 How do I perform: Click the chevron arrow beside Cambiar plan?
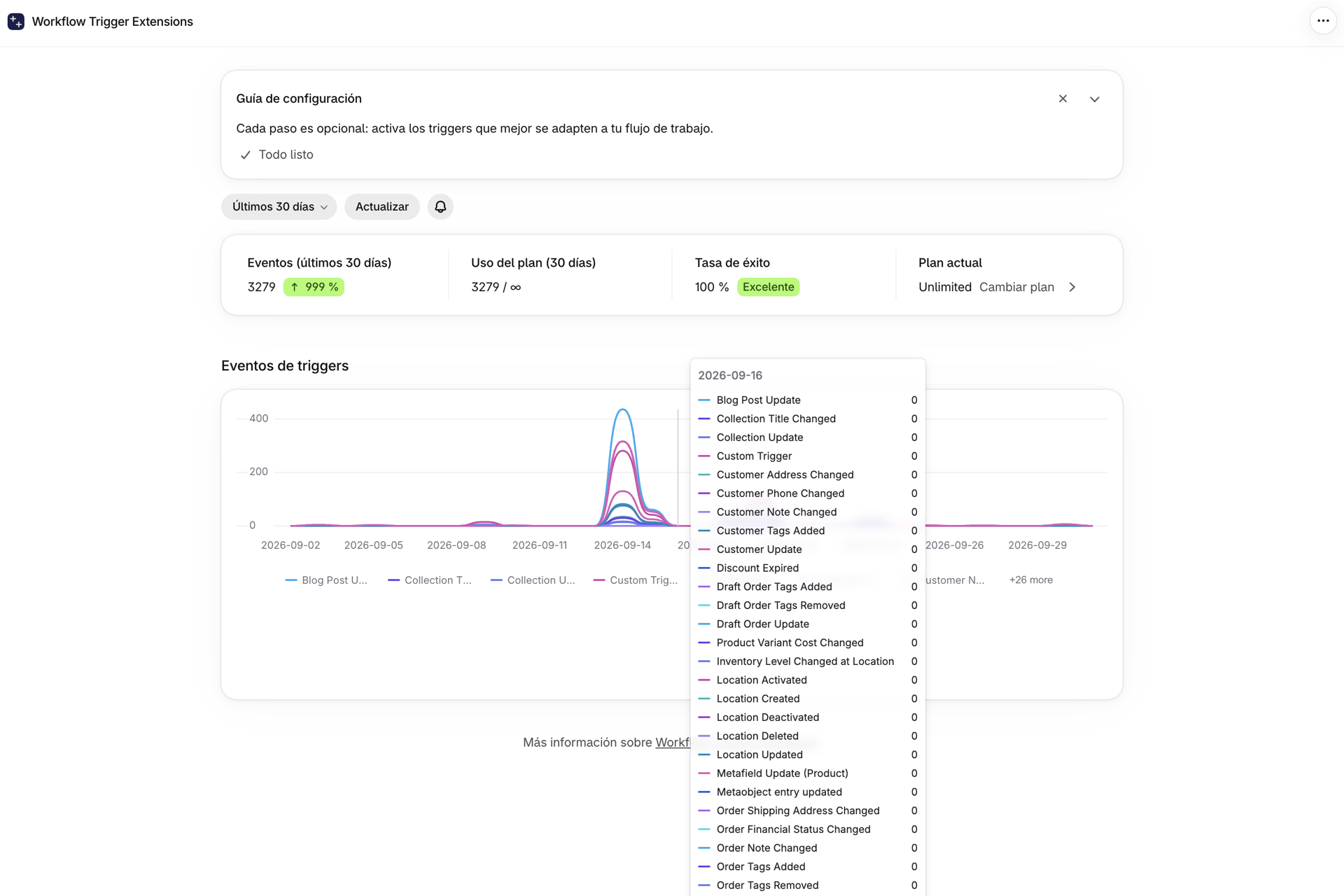point(1072,287)
